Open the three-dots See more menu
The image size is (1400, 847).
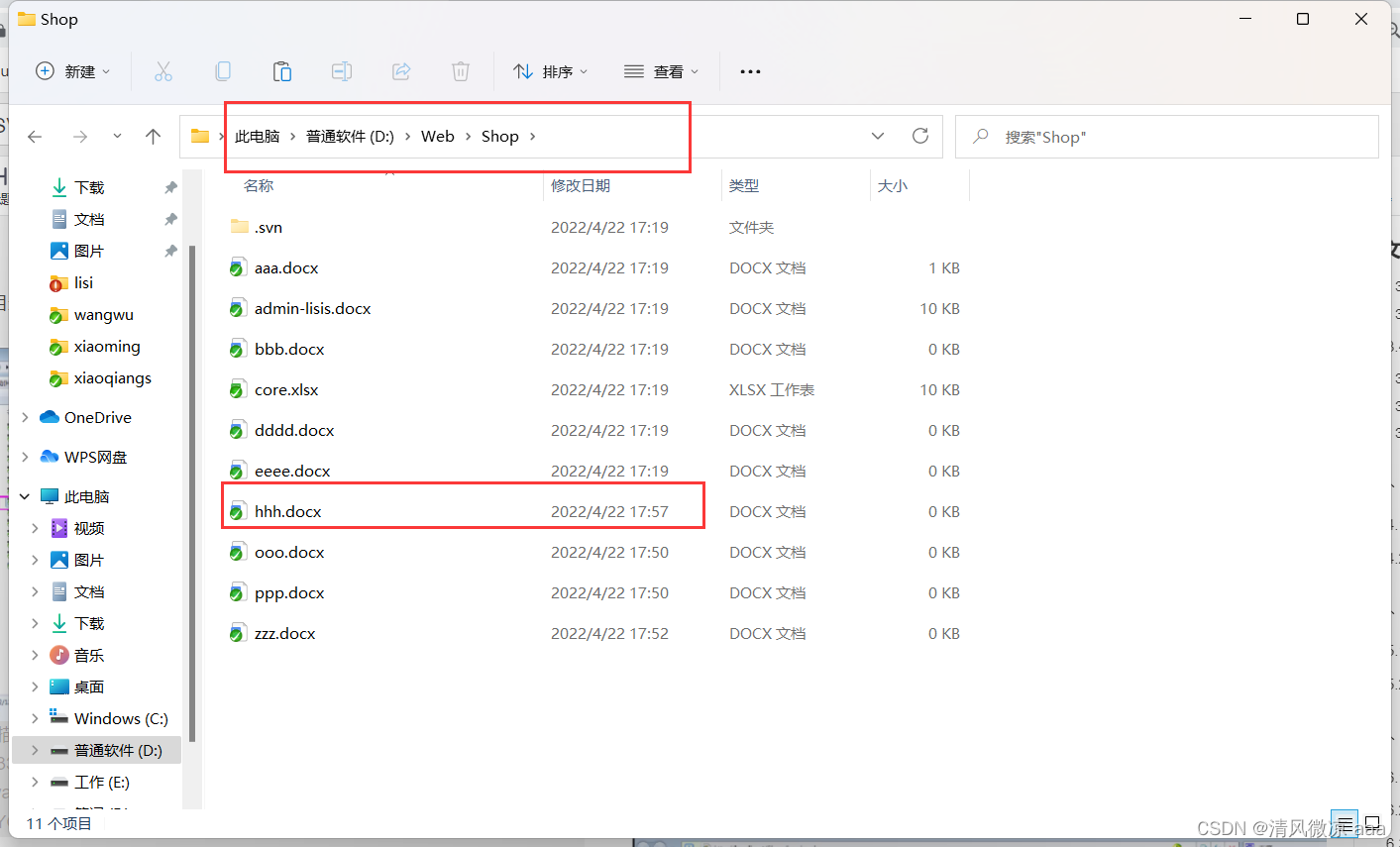tap(750, 71)
